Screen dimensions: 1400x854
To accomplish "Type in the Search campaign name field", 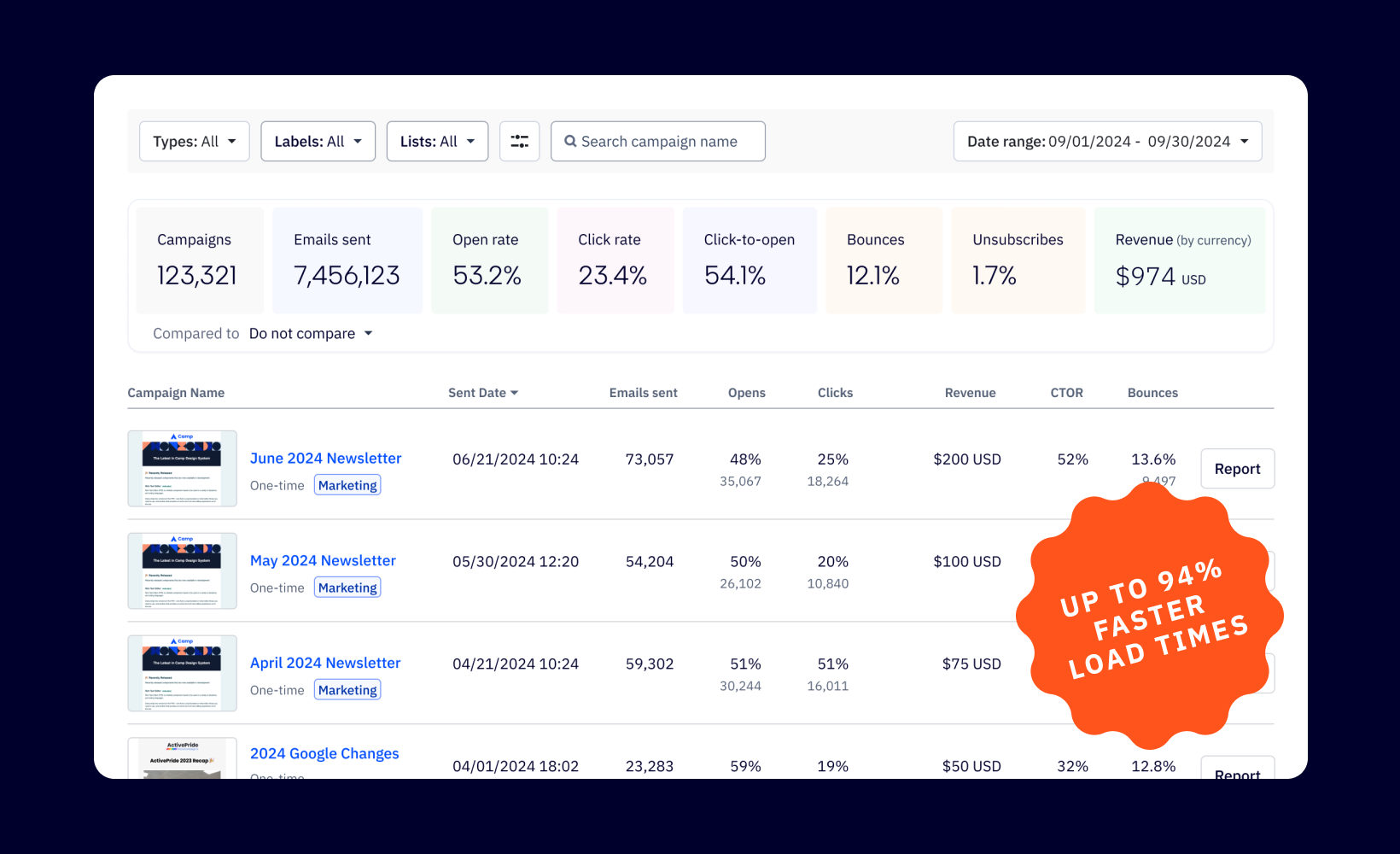I will point(666,142).
